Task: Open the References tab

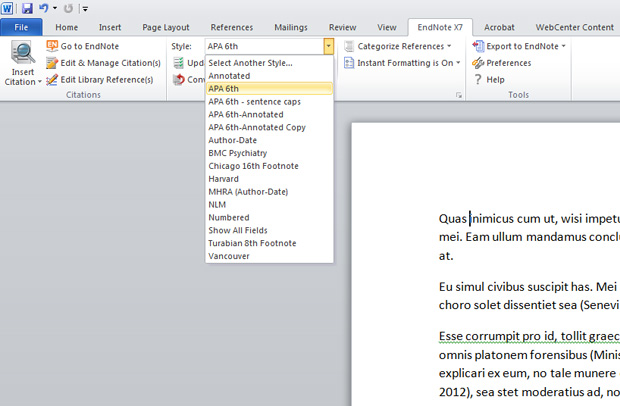Action: click(232, 27)
